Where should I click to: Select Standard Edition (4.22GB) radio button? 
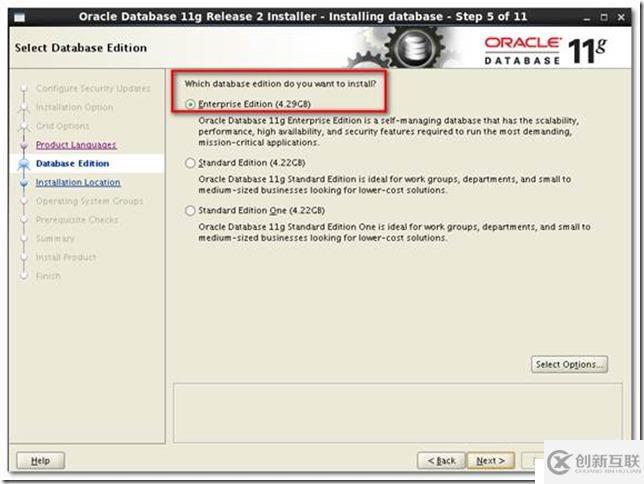(190, 163)
